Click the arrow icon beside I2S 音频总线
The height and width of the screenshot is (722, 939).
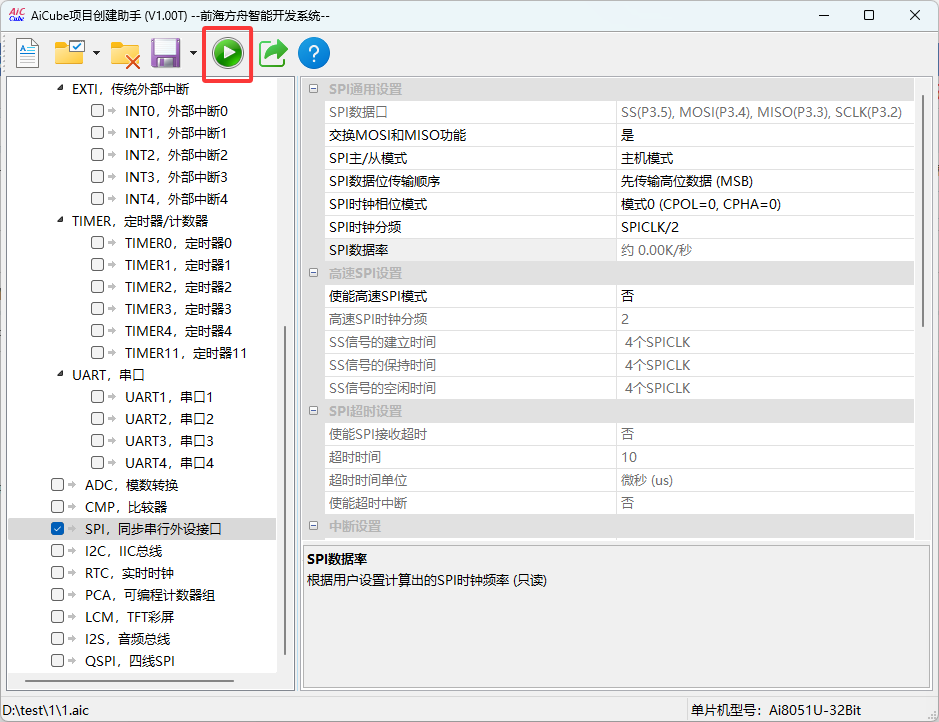click(72, 639)
